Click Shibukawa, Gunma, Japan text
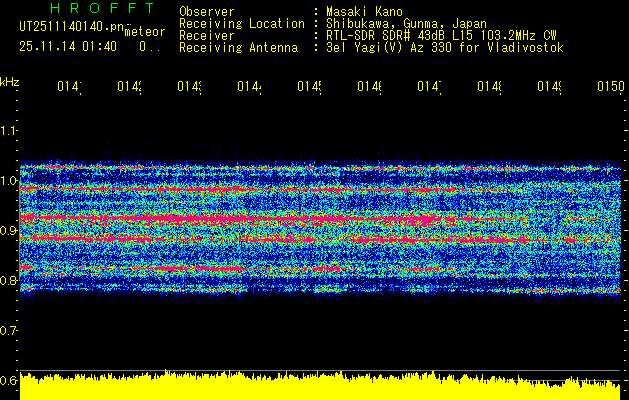This screenshot has width=629, height=400. coord(406,24)
